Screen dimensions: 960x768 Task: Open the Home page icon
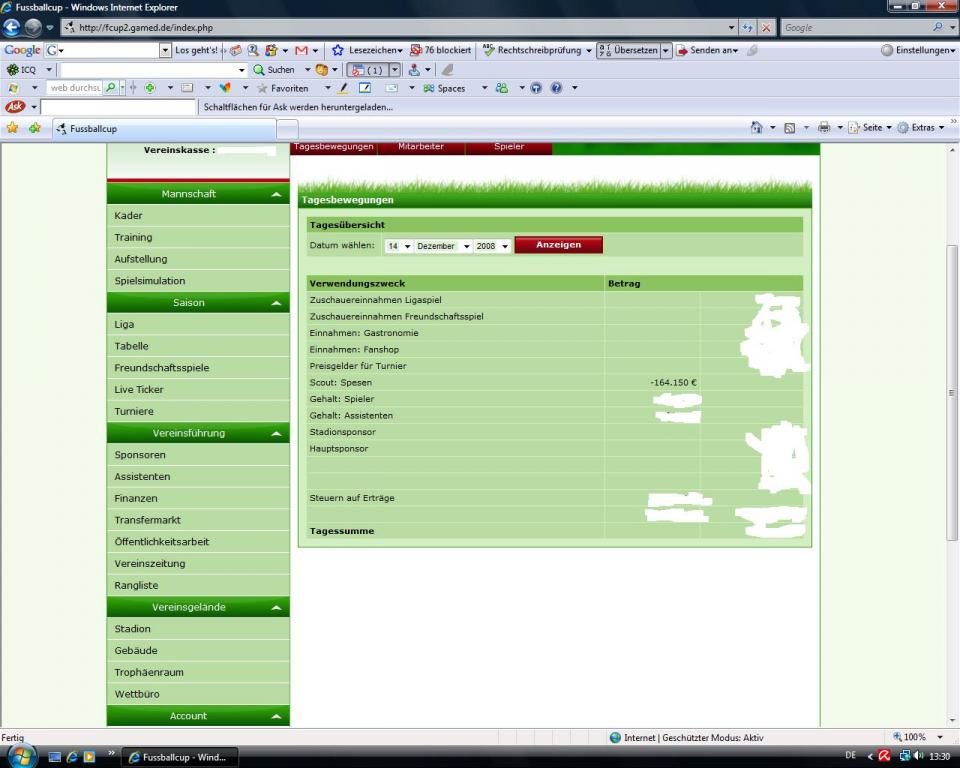coord(758,128)
